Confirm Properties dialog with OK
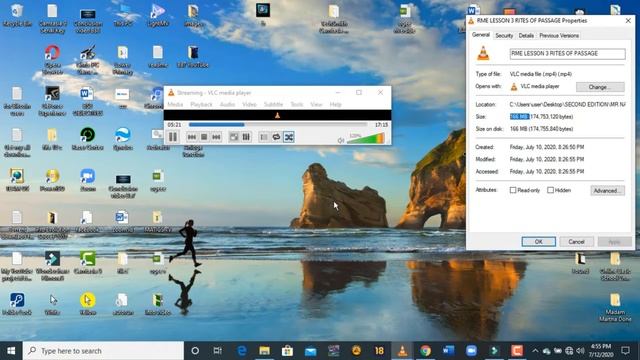Viewport: 640px width, 360px height. (538, 242)
